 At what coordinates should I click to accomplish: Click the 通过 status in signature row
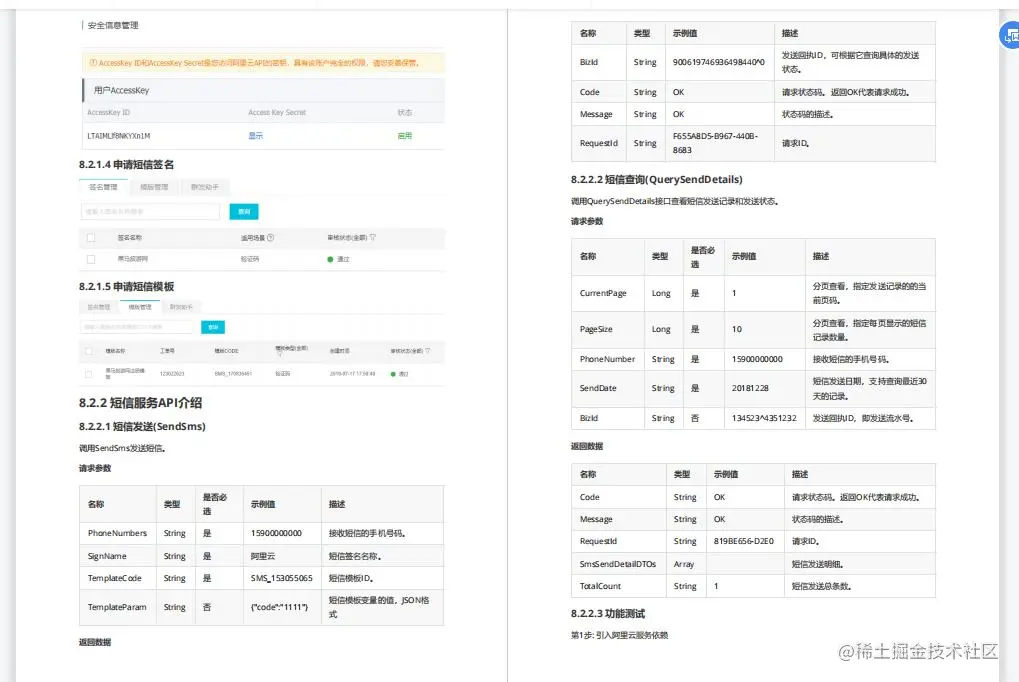click(339, 259)
